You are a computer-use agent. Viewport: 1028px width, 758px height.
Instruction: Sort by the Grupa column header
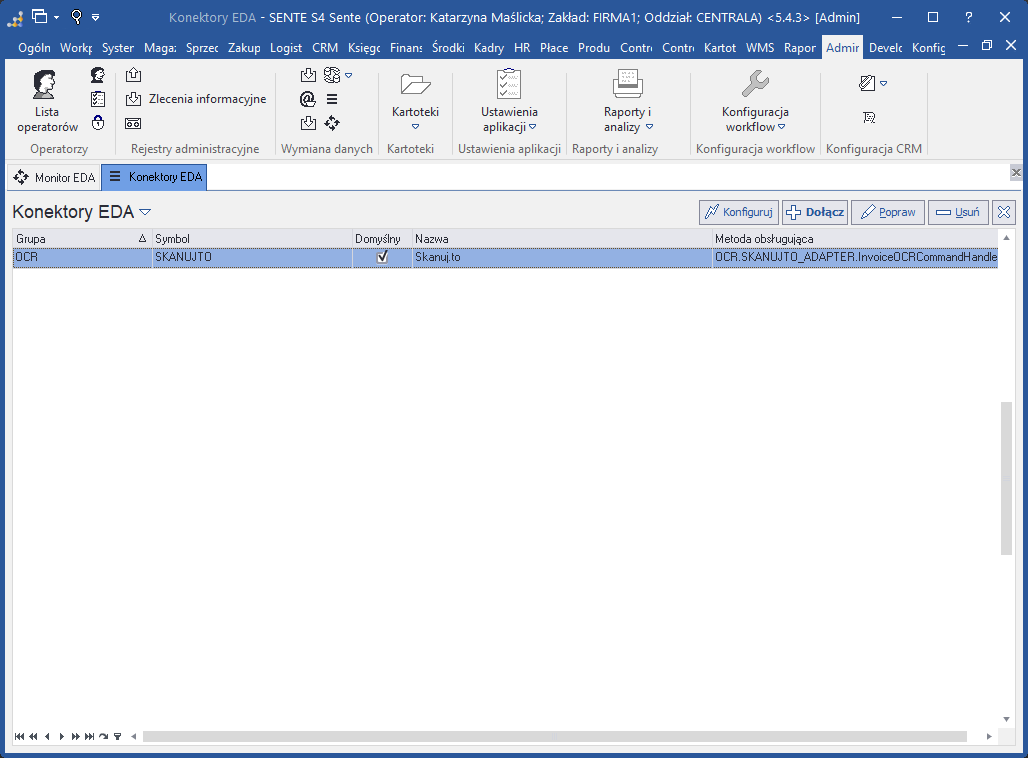pos(83,239)
